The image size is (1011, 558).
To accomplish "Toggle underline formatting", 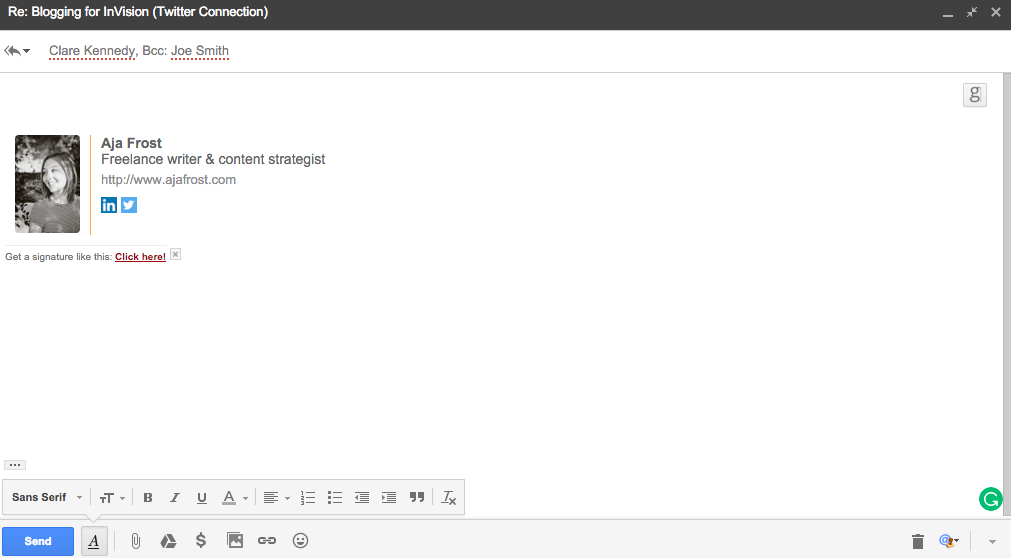I will 202,497.
